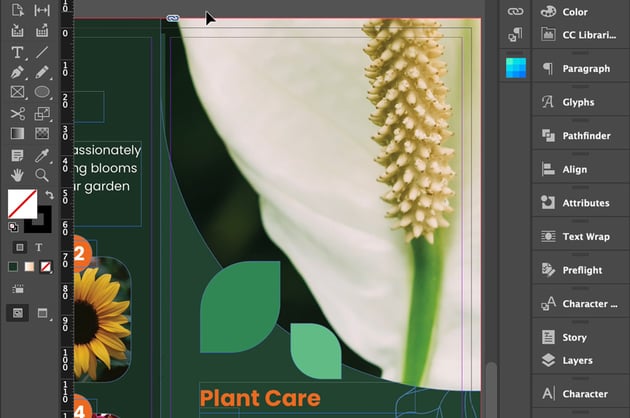The image size is (630, 418).
Task: Select the large dark green leaf shape
Action: (240, 307)
